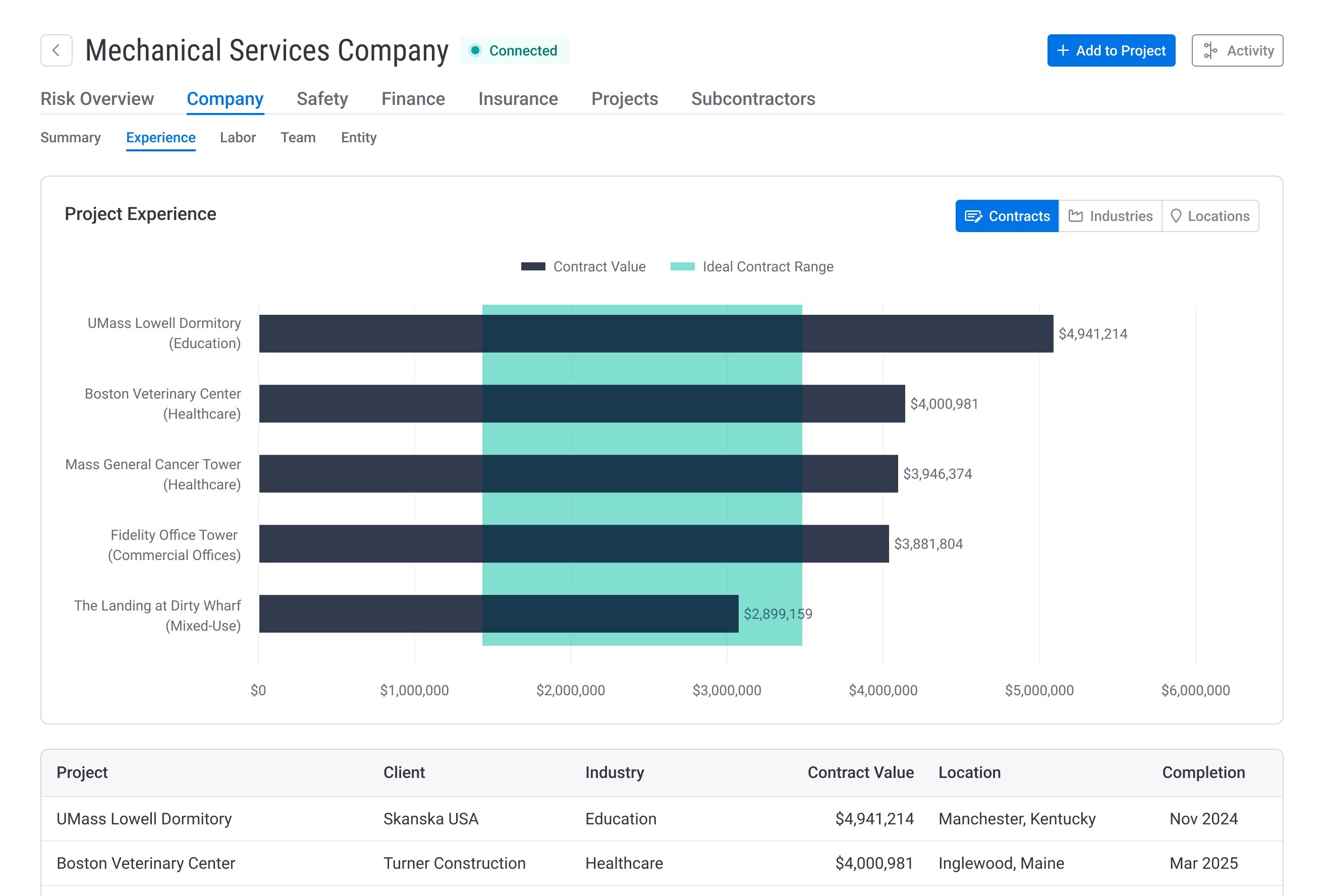Switch chart view to Locations
Image resolution: width=1324 pixels, height=896 pixels.
point(1210,216)
